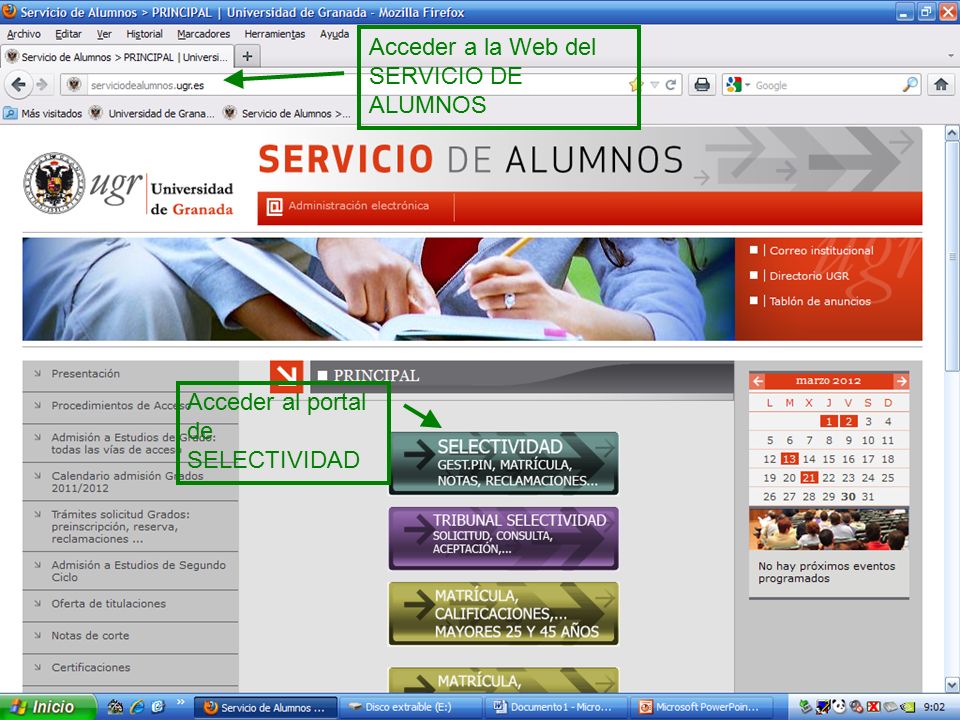Expand the quick launch chevron in taskbar
This screenshot has height=720, width=960.
181,702
